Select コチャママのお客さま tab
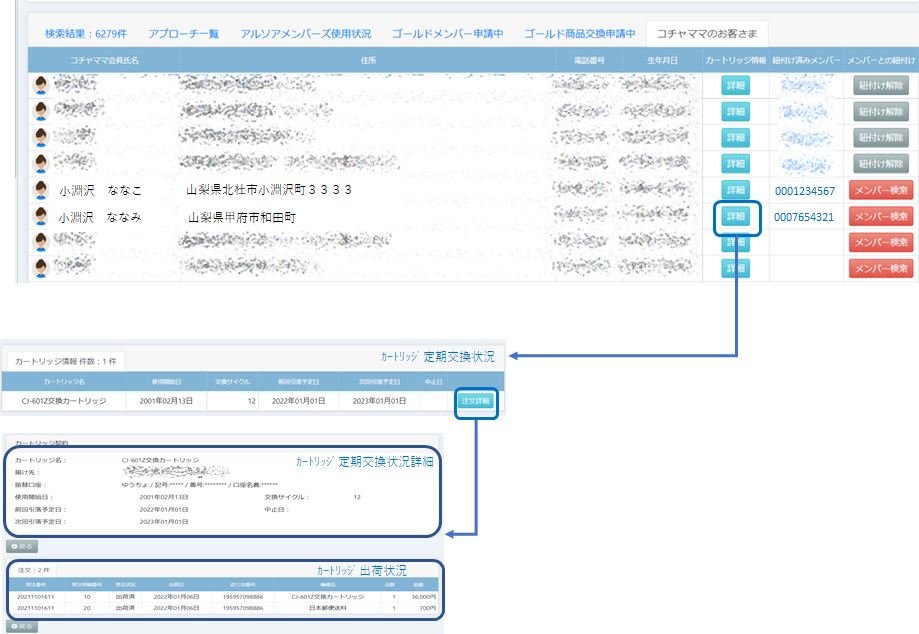This screenshot has width=919, height=634. pos(707,33)
